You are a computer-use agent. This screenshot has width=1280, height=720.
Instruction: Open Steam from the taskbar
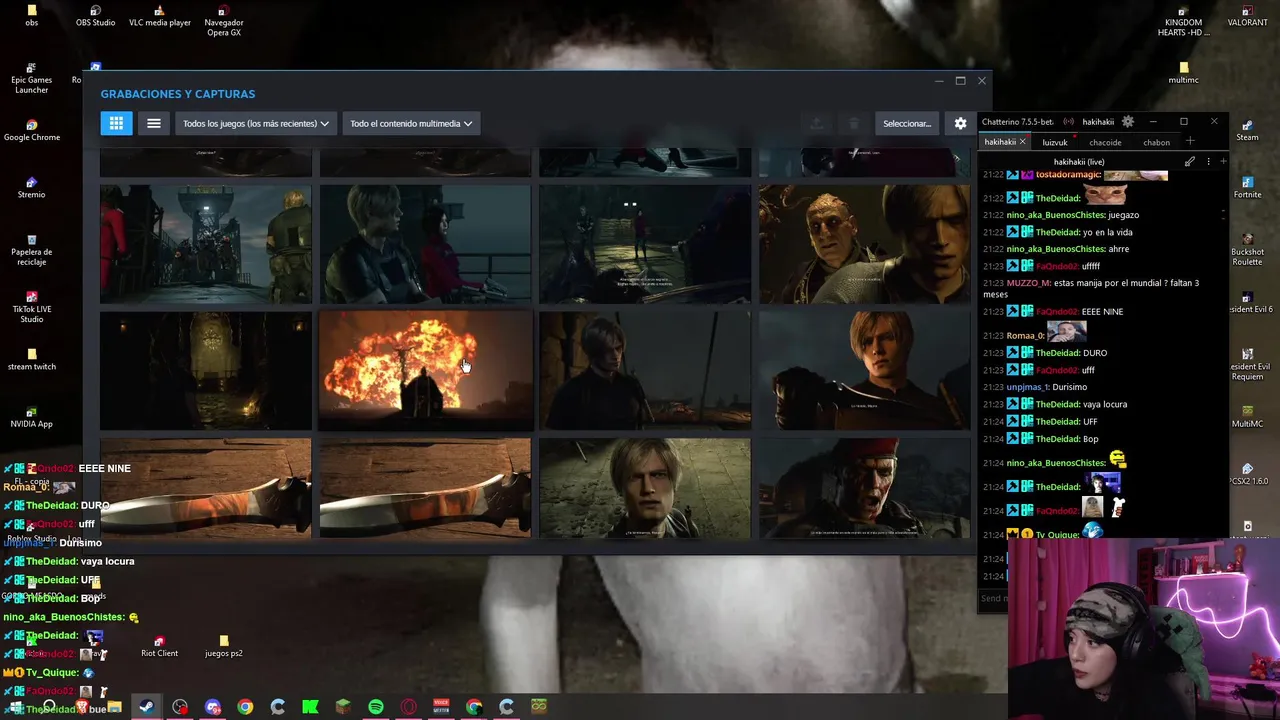[x=146, y=706]
